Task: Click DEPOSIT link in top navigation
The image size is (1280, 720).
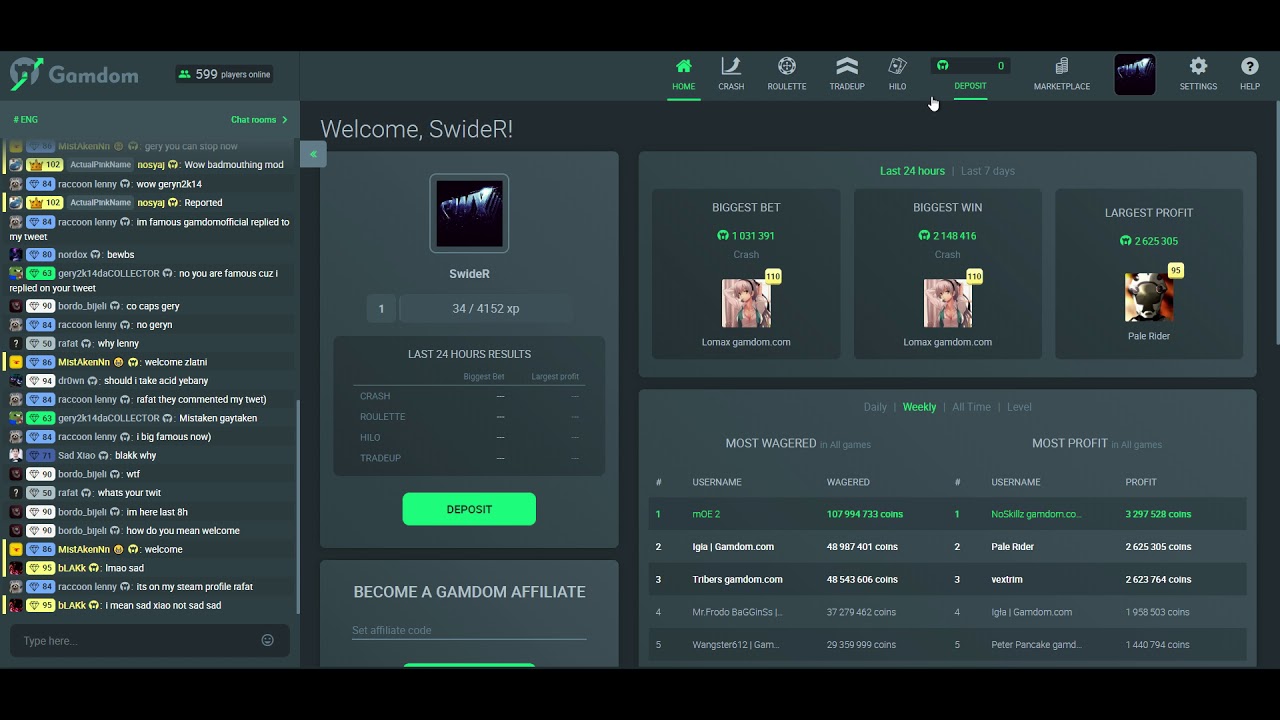Action: click(970, 86)
